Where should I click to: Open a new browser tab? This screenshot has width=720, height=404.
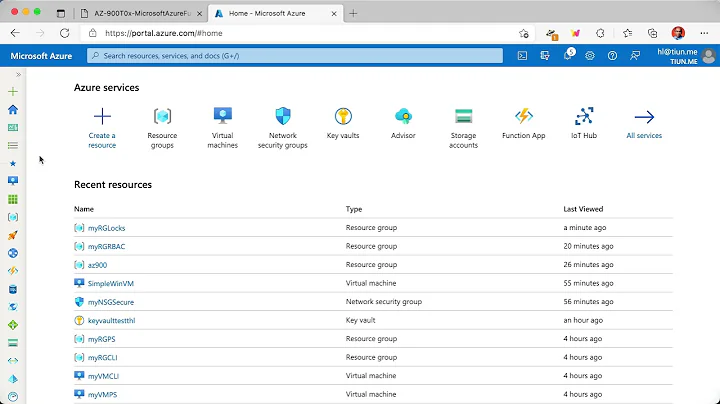353,13
